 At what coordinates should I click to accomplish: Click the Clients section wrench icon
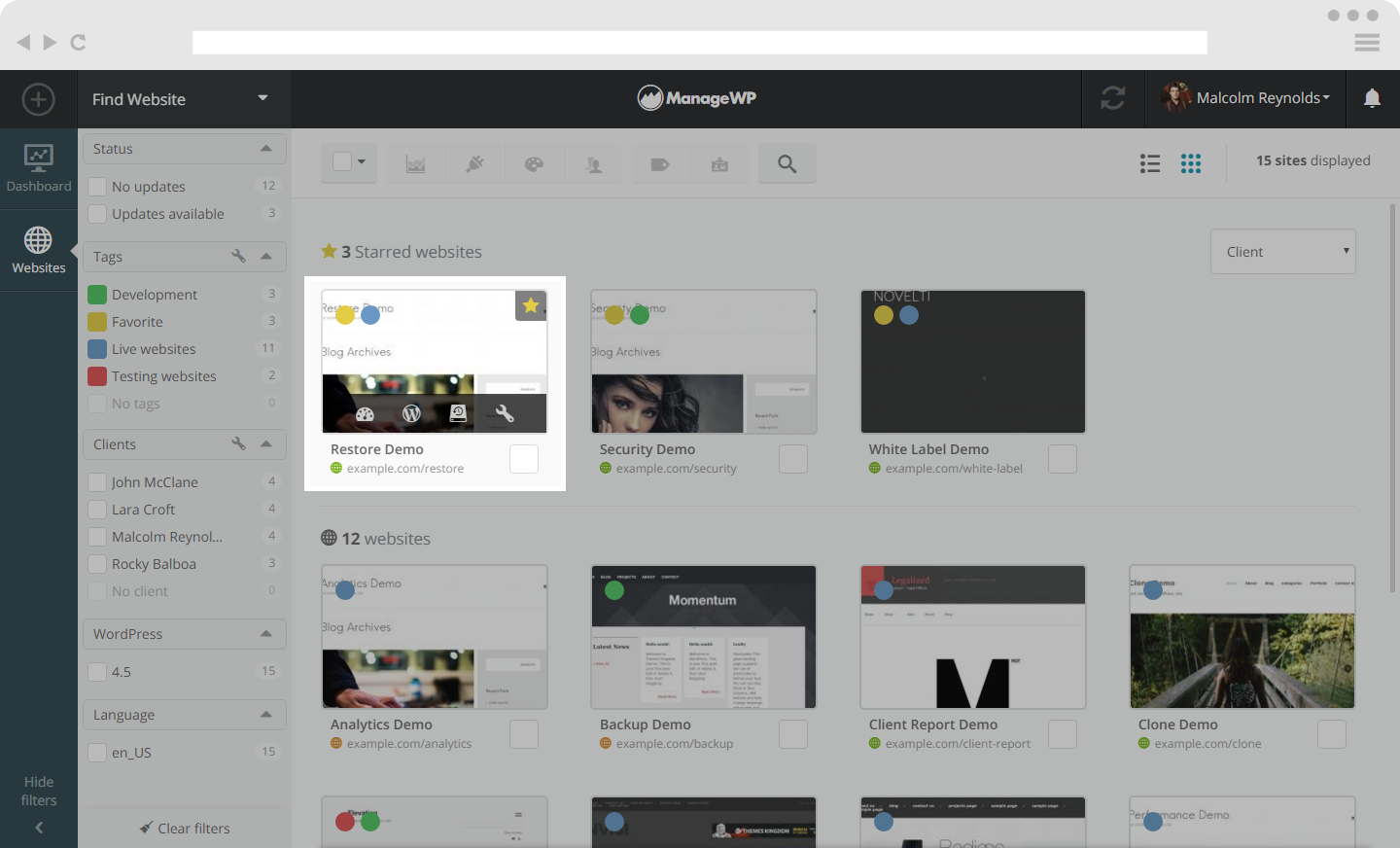238,443
